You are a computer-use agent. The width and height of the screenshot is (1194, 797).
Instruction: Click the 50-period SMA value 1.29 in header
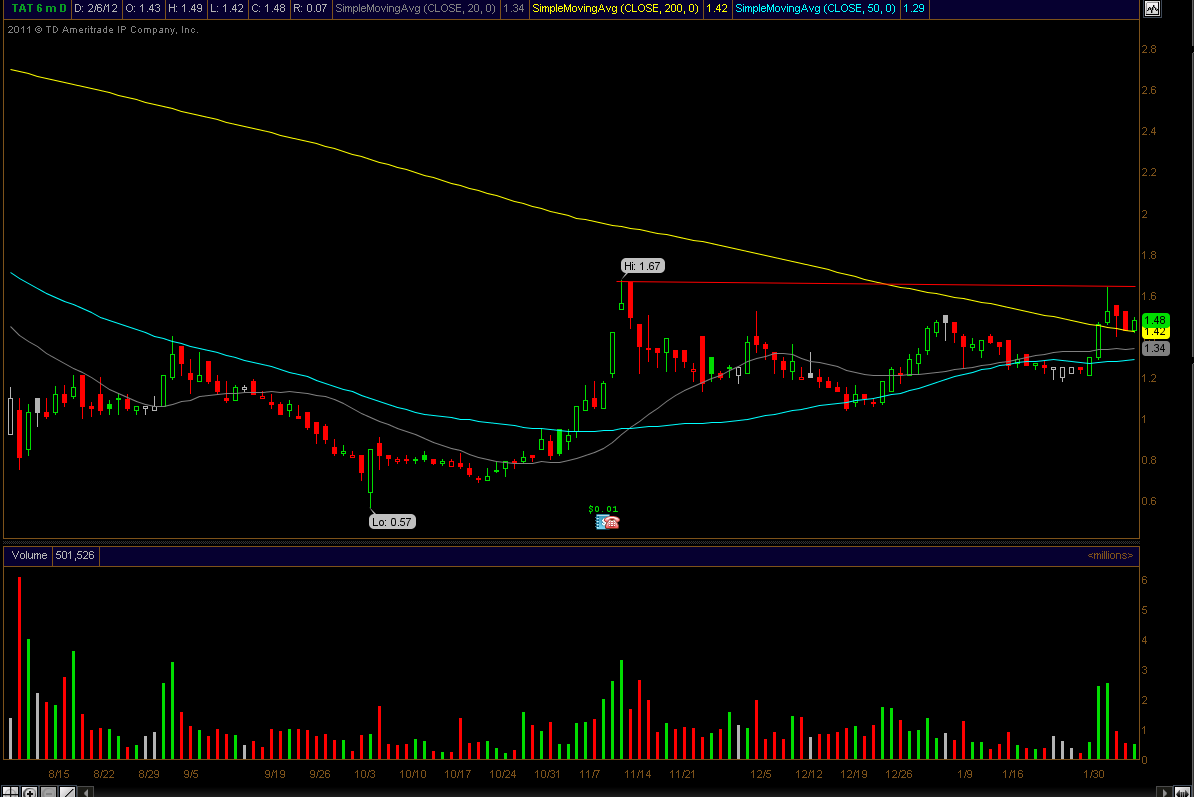point(913,8)
